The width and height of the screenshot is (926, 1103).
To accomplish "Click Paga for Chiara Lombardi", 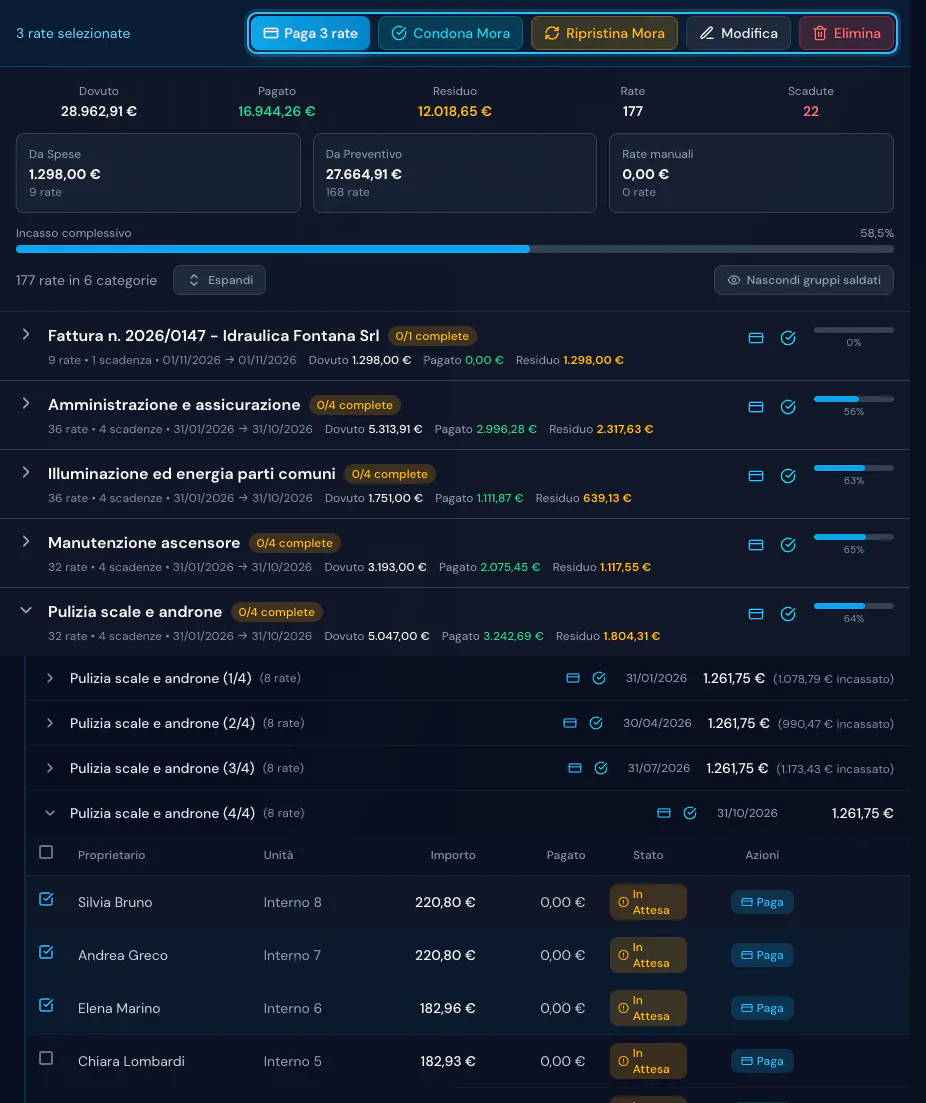I will [762, 1061].
